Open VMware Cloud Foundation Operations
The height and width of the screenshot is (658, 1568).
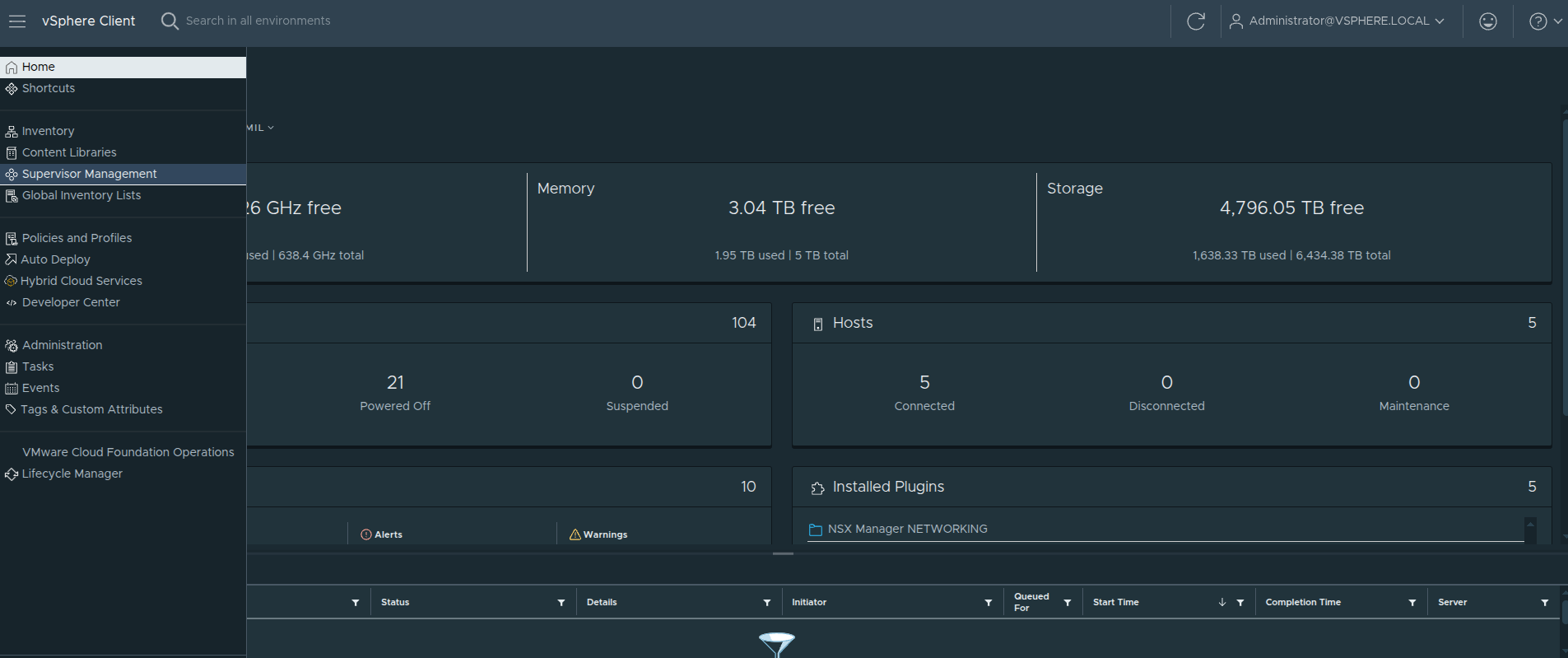tap(123, 452)
